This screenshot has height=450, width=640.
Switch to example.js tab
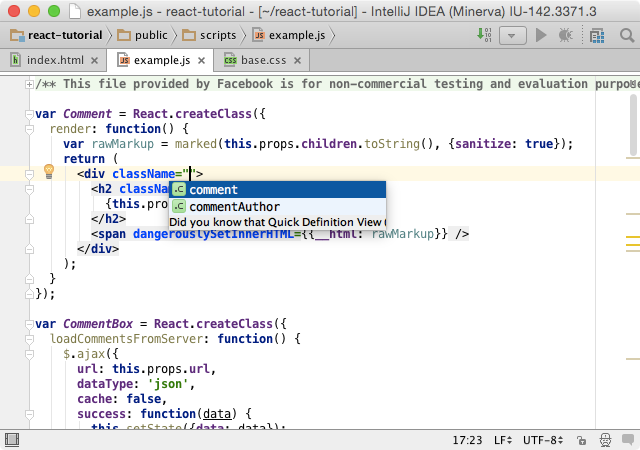[x=162, y=60]
